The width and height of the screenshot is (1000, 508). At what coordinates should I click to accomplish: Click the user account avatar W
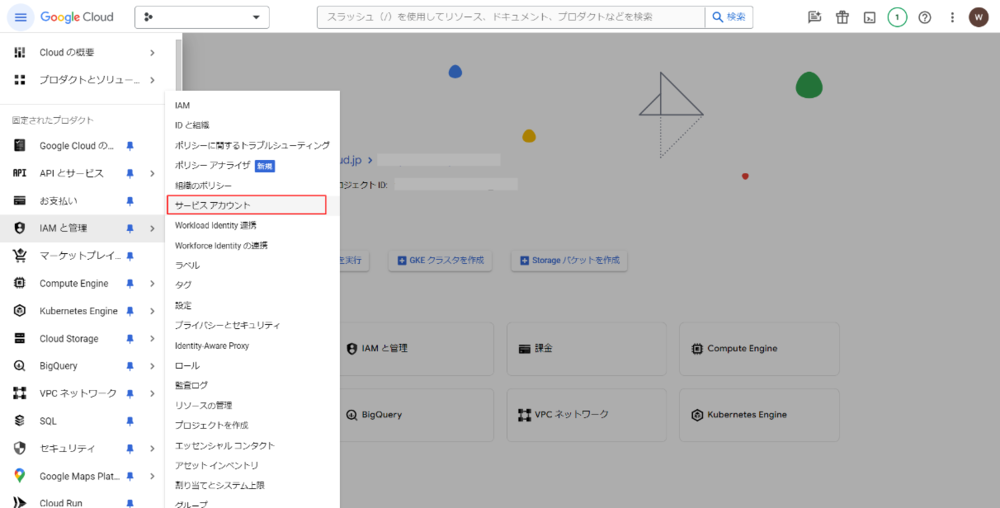978,17
